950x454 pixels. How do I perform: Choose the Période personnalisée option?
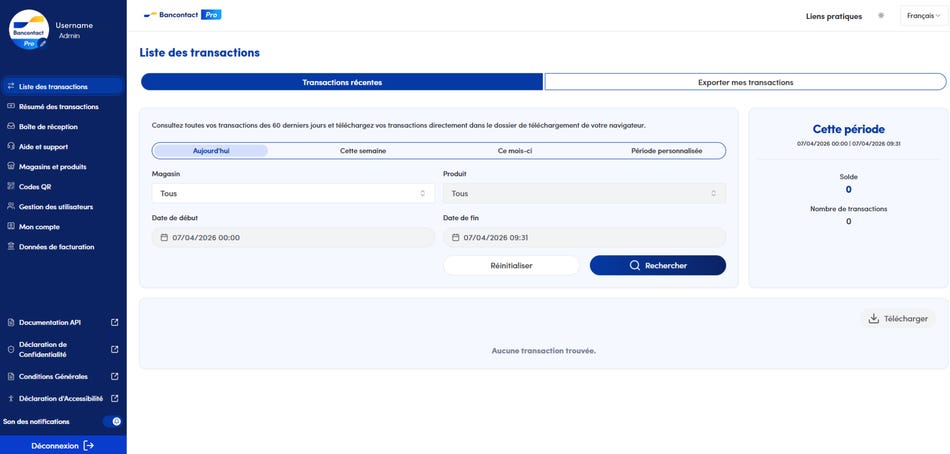666,151
